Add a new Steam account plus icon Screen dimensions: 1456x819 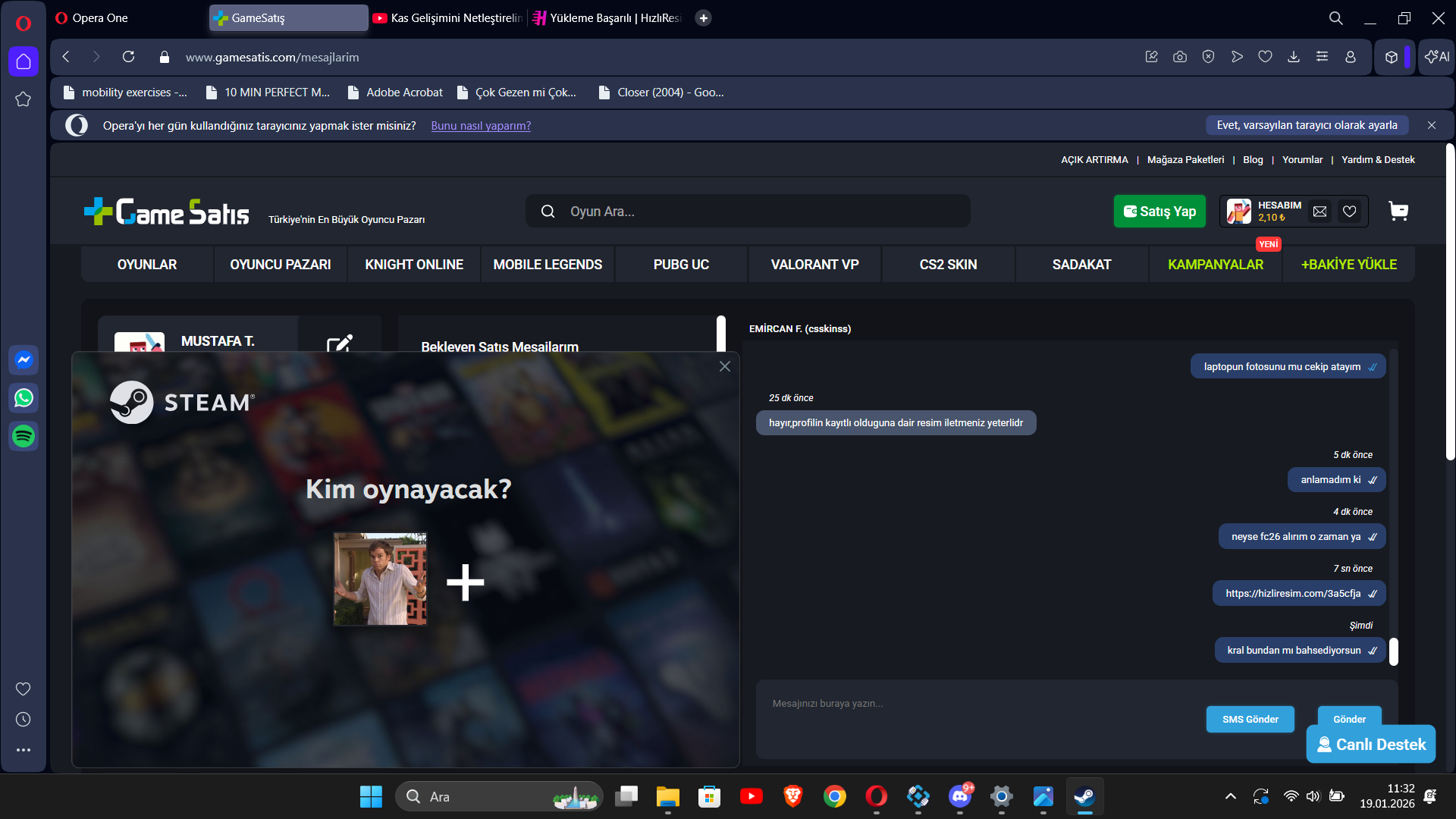[465, 582]
